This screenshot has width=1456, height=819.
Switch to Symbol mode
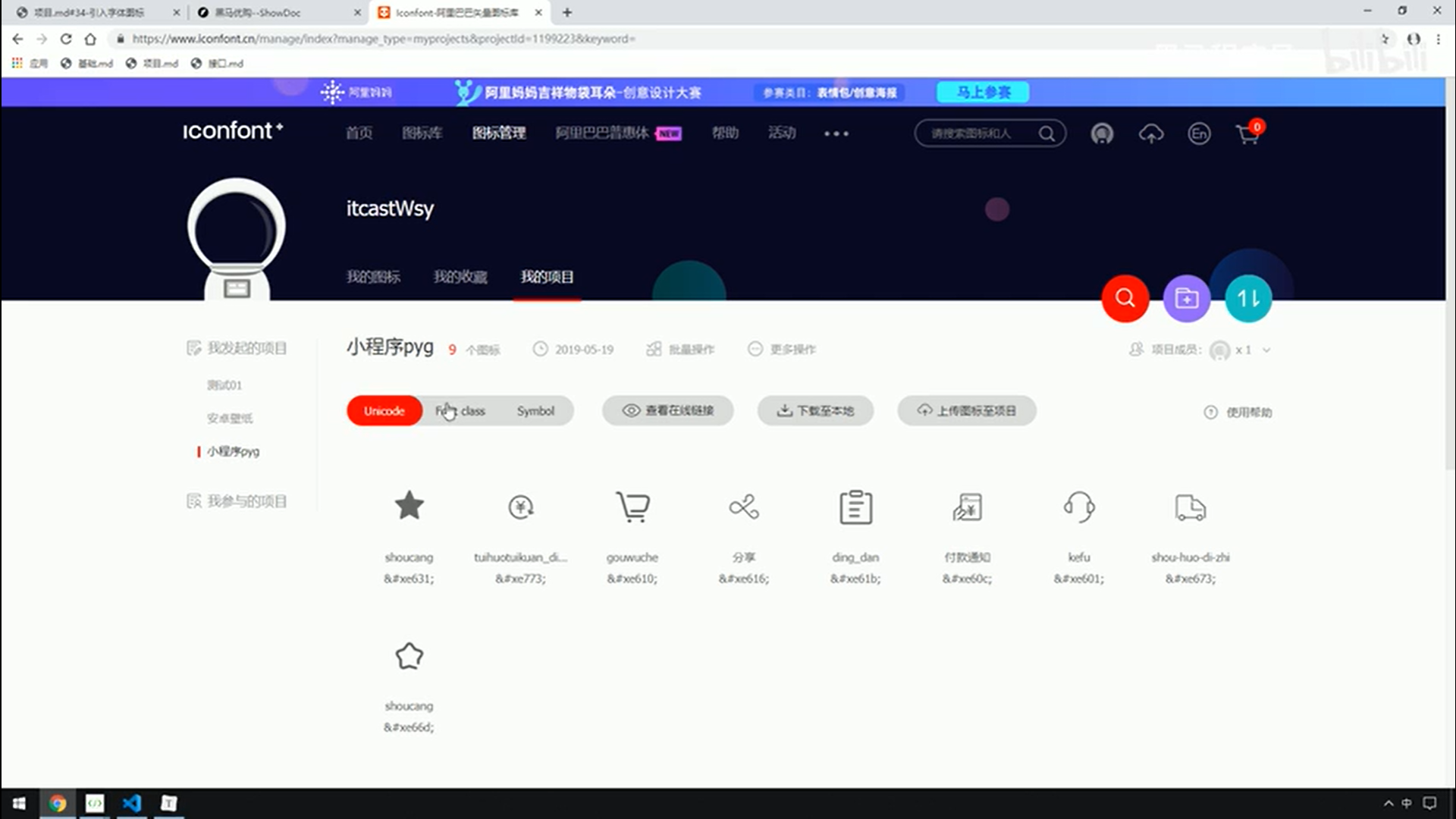click(x=535, y=411)
